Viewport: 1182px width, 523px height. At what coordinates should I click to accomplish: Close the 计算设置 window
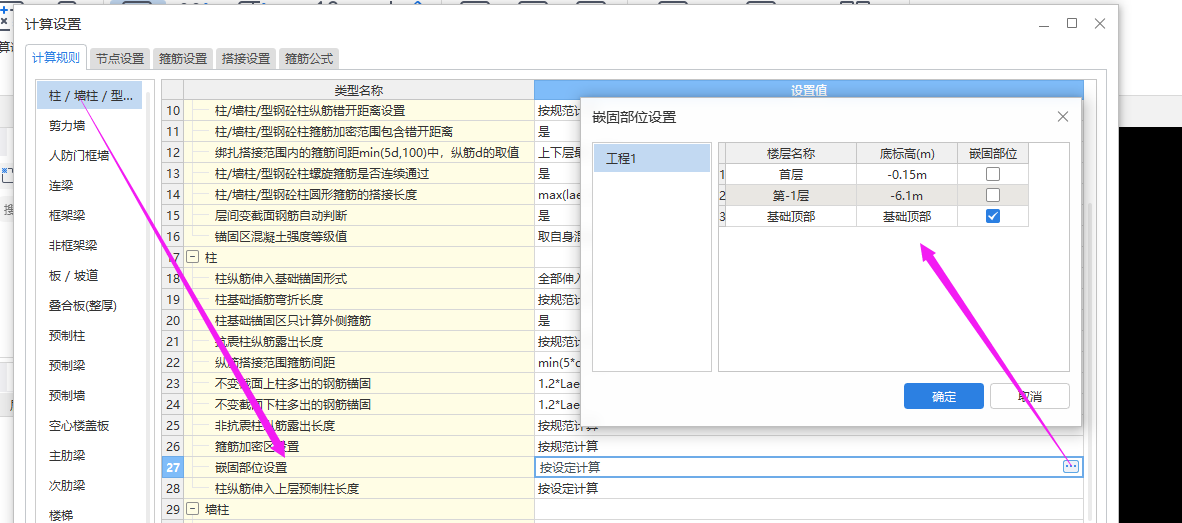tap(1100, 23)
